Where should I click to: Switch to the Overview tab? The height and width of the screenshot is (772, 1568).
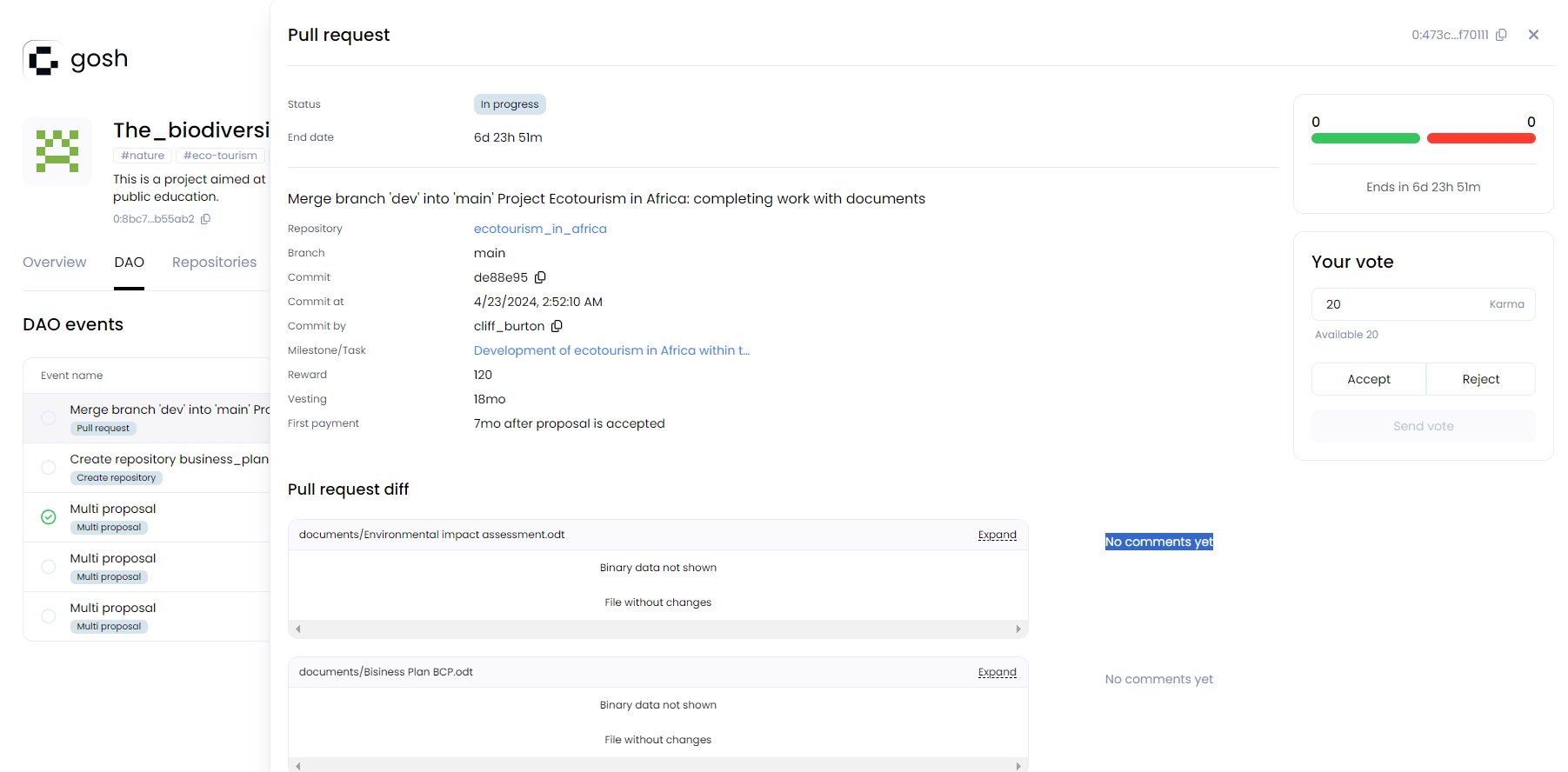(x=55, y=263)
